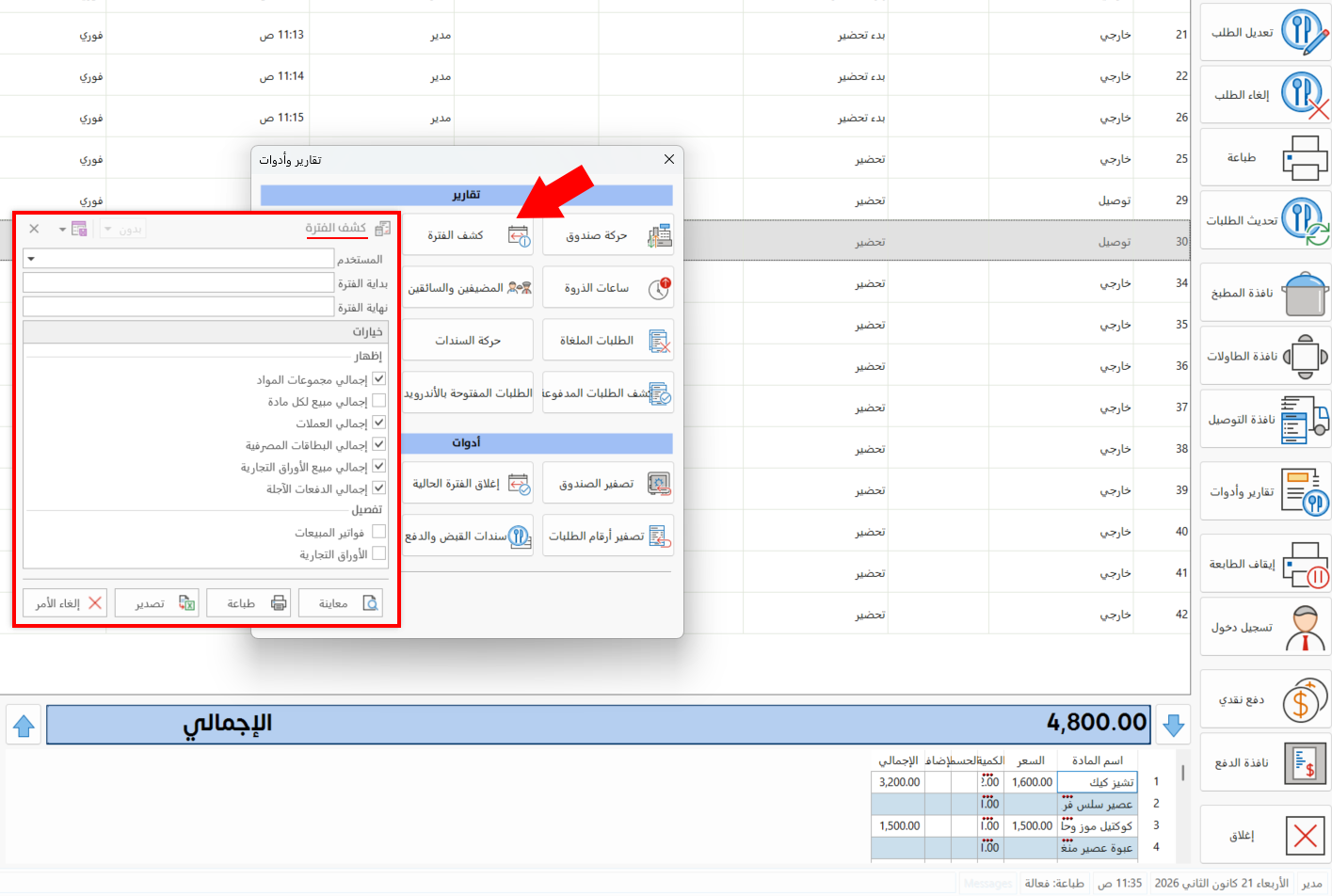Expand the layout icon dropdown arrow in panel header
The height and width of the screenshot is (896, 1332).
click(x=62, y=230)
